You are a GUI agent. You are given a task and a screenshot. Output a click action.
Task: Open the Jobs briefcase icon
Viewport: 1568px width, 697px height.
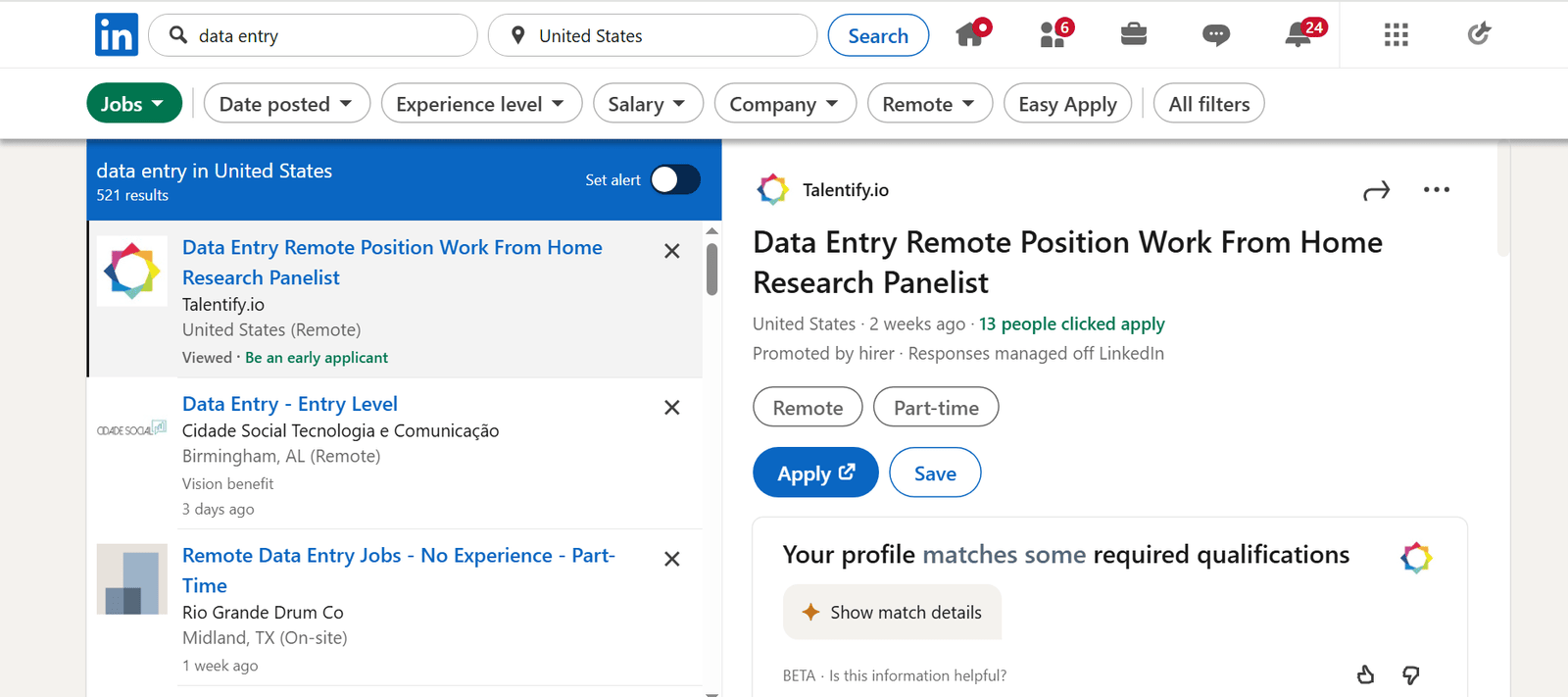[1134, 34]
